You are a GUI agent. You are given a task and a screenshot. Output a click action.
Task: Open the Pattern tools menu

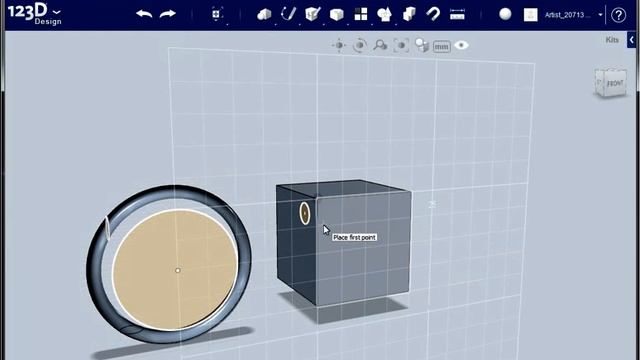[361, 14]
